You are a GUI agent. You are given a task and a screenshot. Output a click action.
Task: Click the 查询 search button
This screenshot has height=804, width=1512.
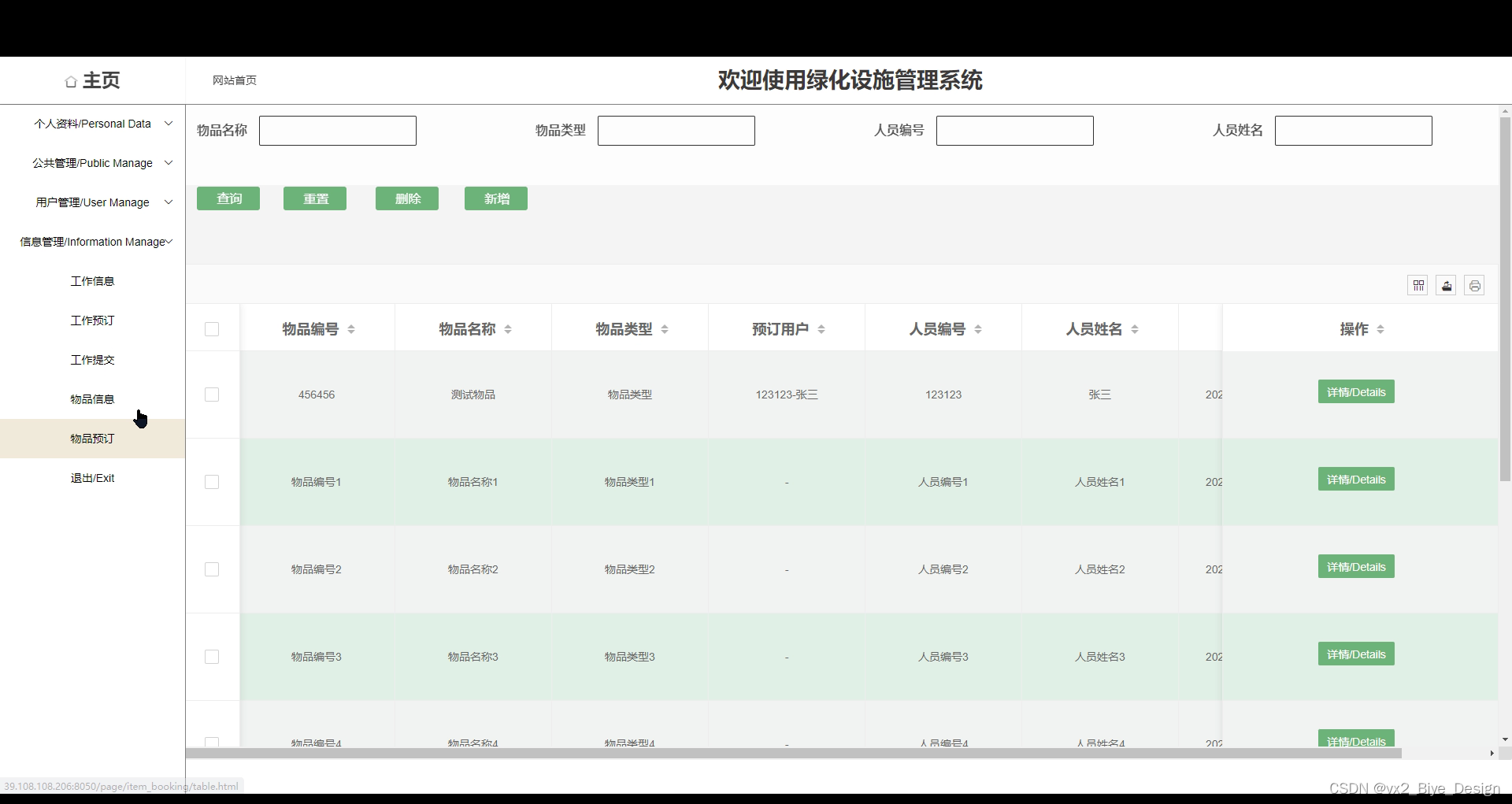pyautogui.click(x=228, y=198)
